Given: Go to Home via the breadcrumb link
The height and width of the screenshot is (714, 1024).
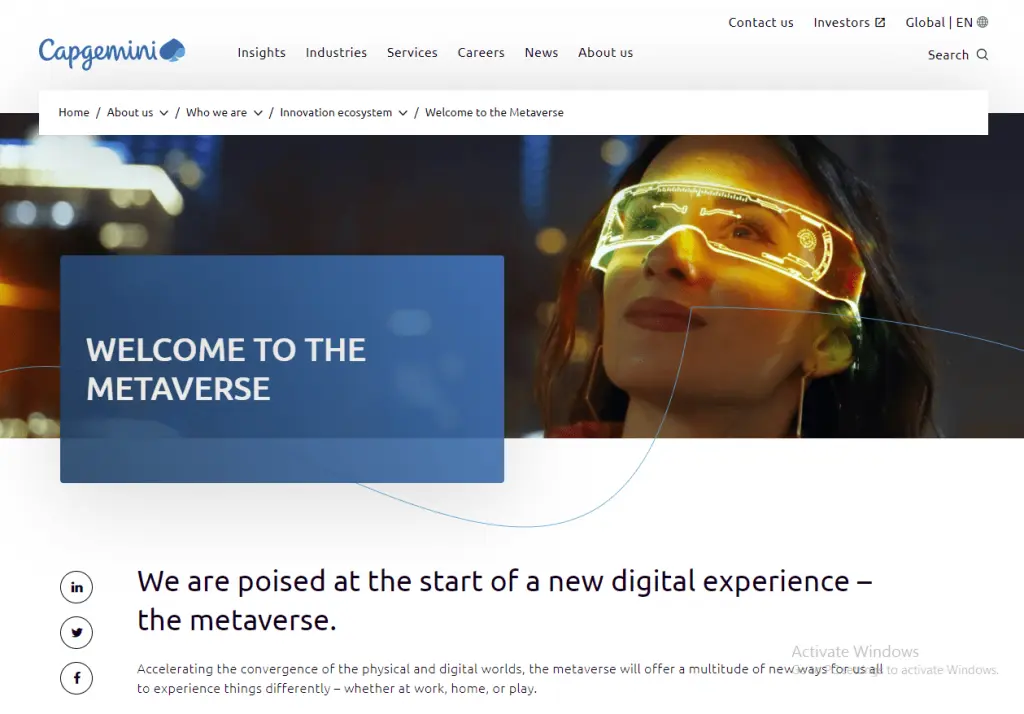Looking at the screenshot, I should tap(74, 113).
